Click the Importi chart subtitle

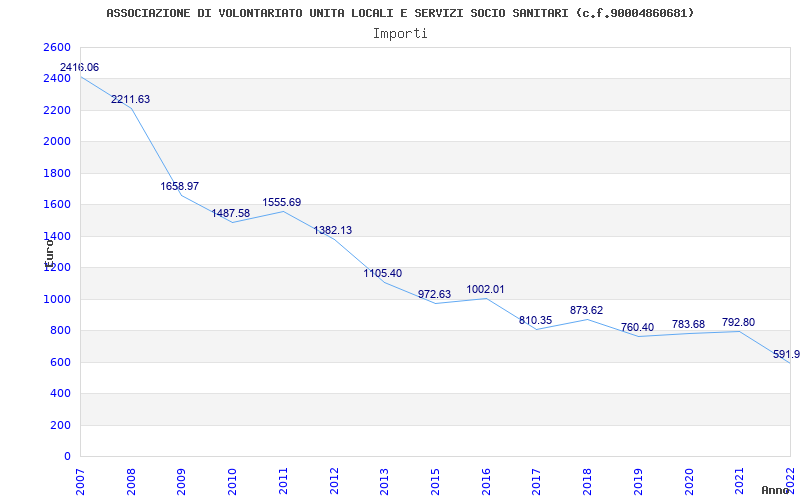pyautogui.click(x=400, y=34)
